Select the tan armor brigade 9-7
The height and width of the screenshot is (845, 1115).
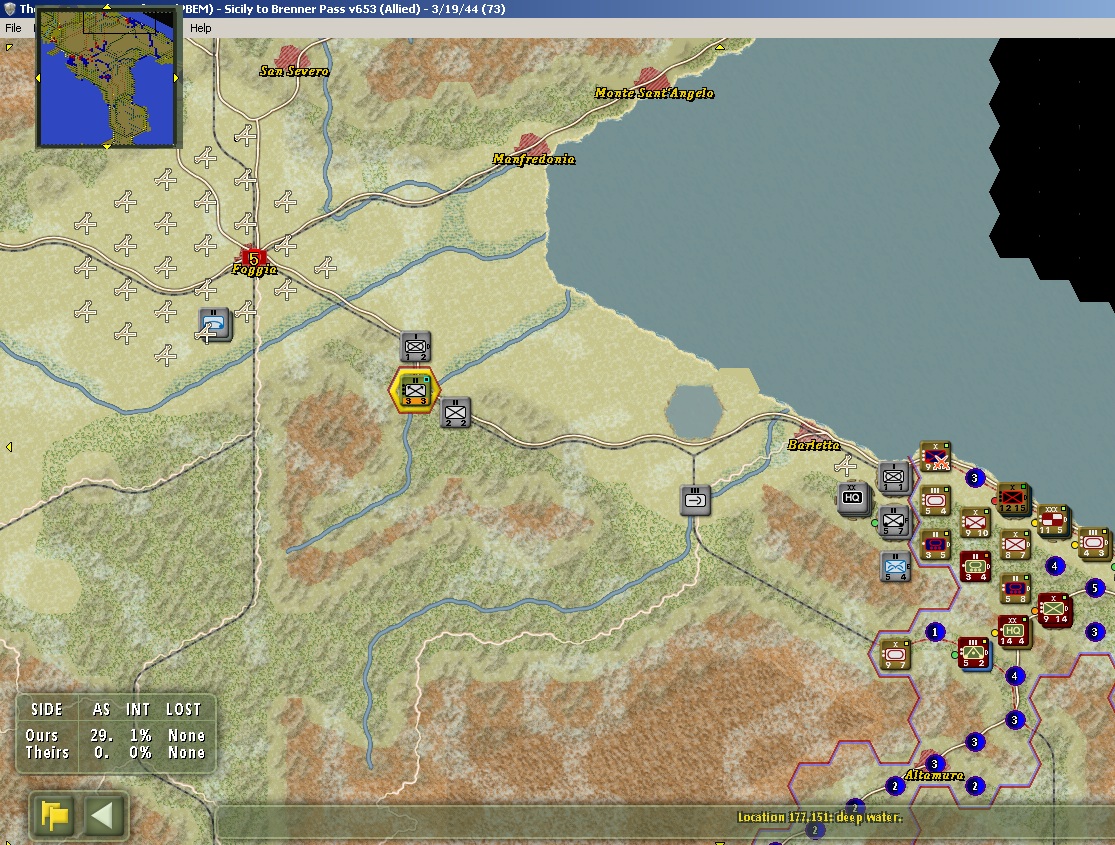(895, 655)
